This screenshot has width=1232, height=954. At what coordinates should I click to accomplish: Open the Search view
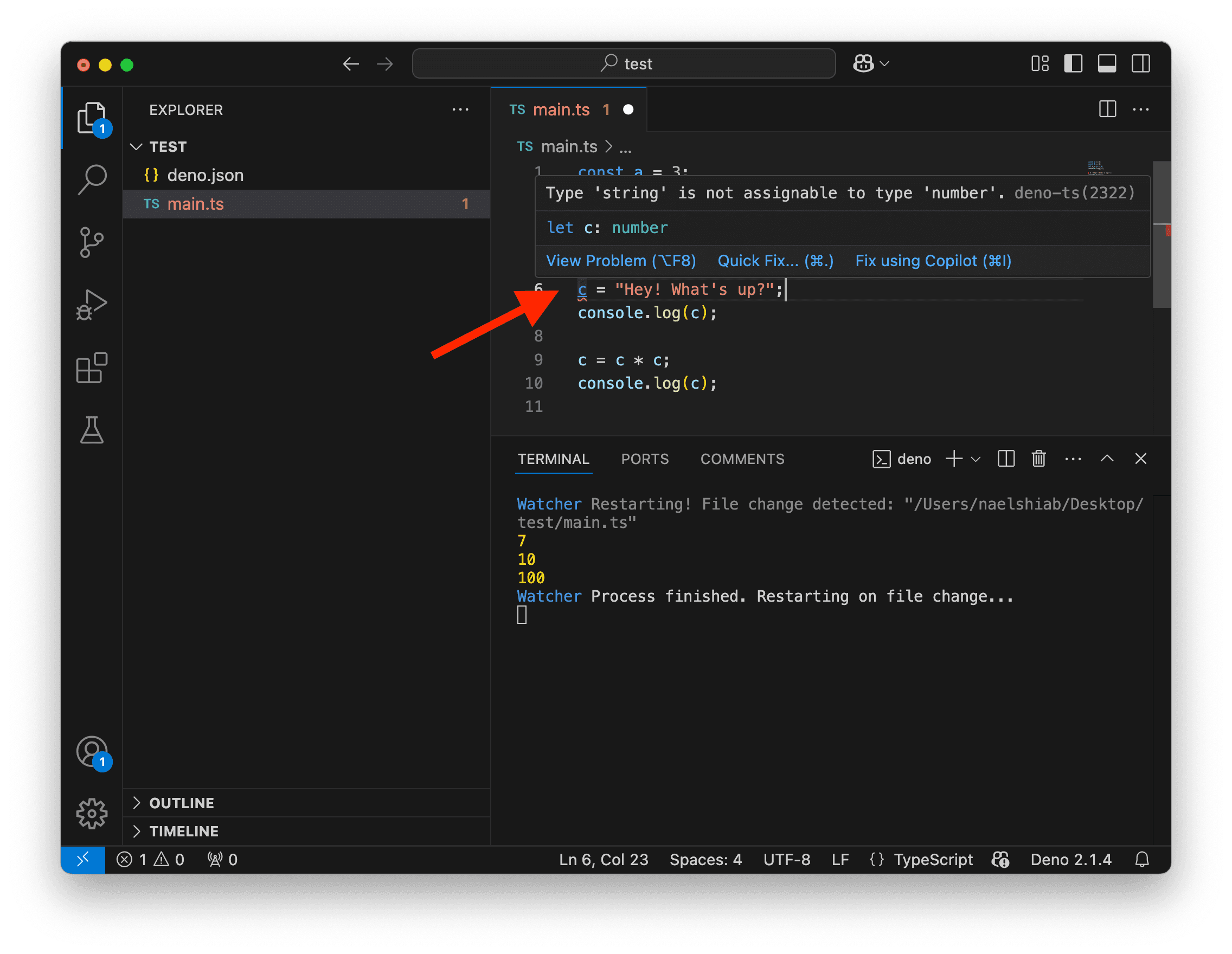tap(92, 179)
